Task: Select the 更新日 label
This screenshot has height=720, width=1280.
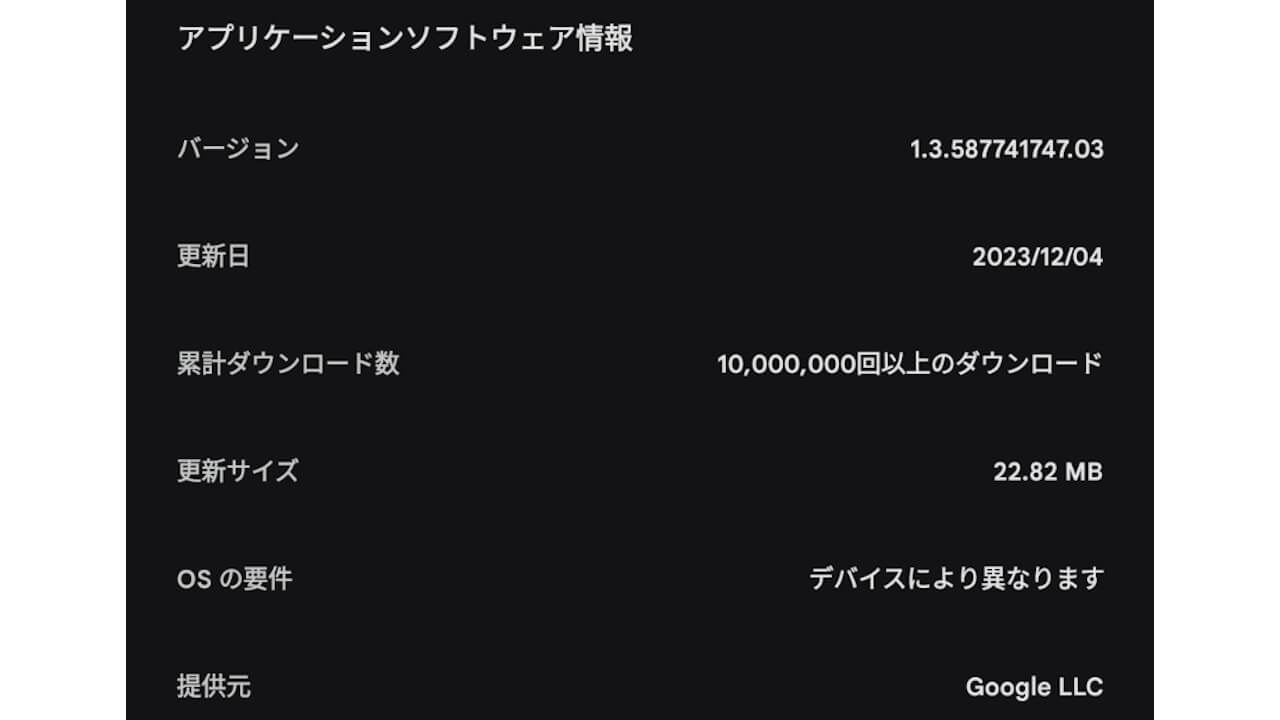Action: 213,257
